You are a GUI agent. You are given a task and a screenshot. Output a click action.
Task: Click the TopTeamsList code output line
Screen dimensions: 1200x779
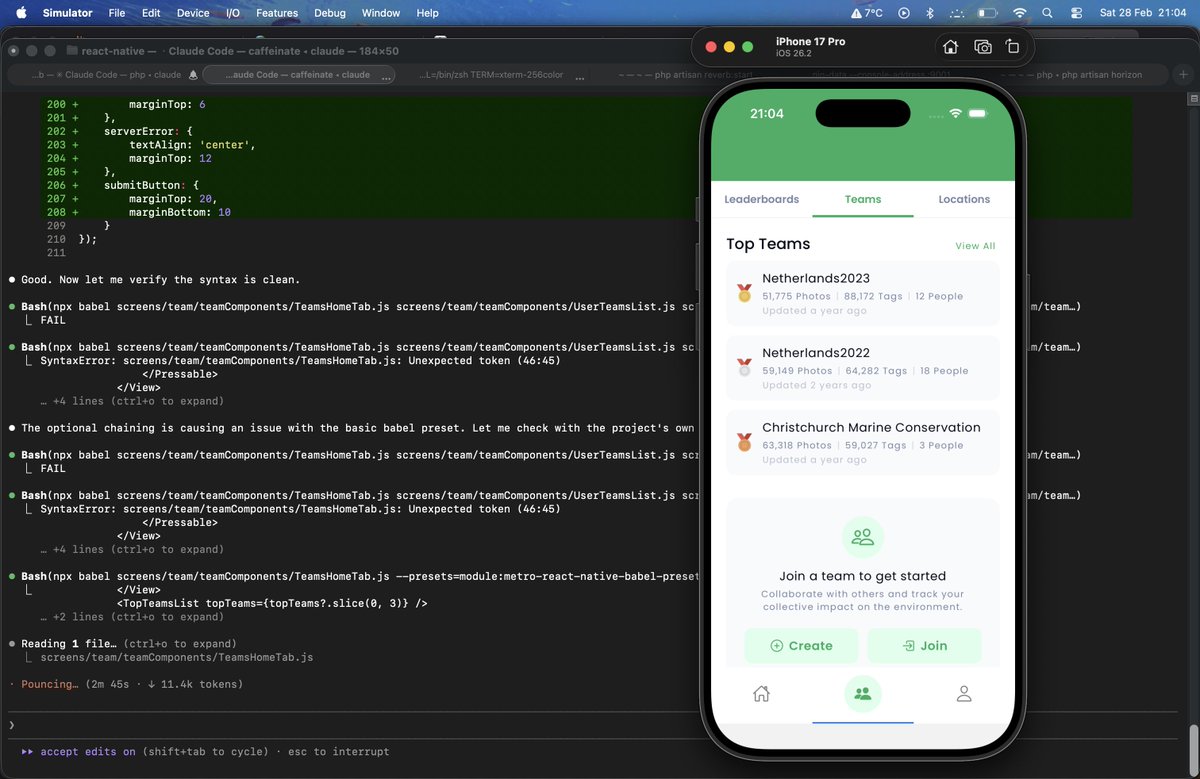tap(272, 604)
